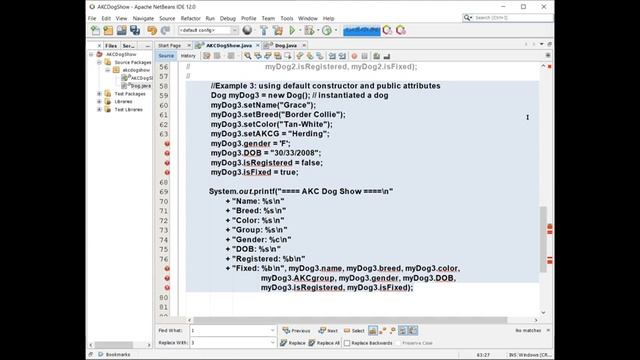Collapse the AKCDogShow project node
Viewport: 640px width, 360px height.
click(x=91, y=54)
